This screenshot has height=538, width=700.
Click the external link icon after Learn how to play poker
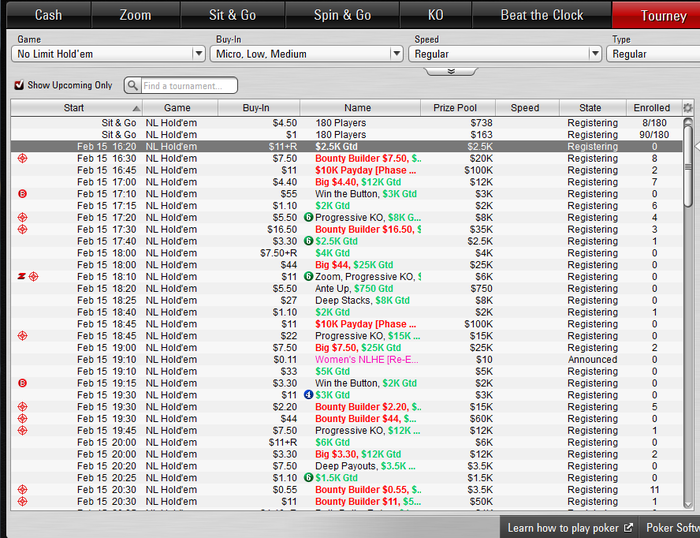tap(628, 528)
